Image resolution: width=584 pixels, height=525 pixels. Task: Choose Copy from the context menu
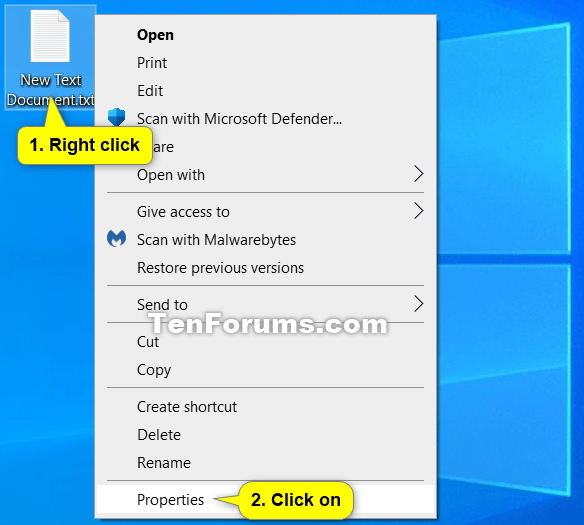[266, 370]
